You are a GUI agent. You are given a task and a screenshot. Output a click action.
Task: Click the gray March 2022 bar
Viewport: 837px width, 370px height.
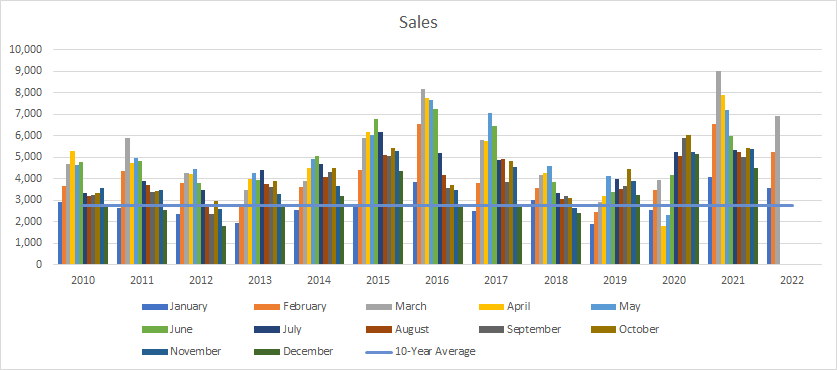pyautogui.click(x=778, y=190)
